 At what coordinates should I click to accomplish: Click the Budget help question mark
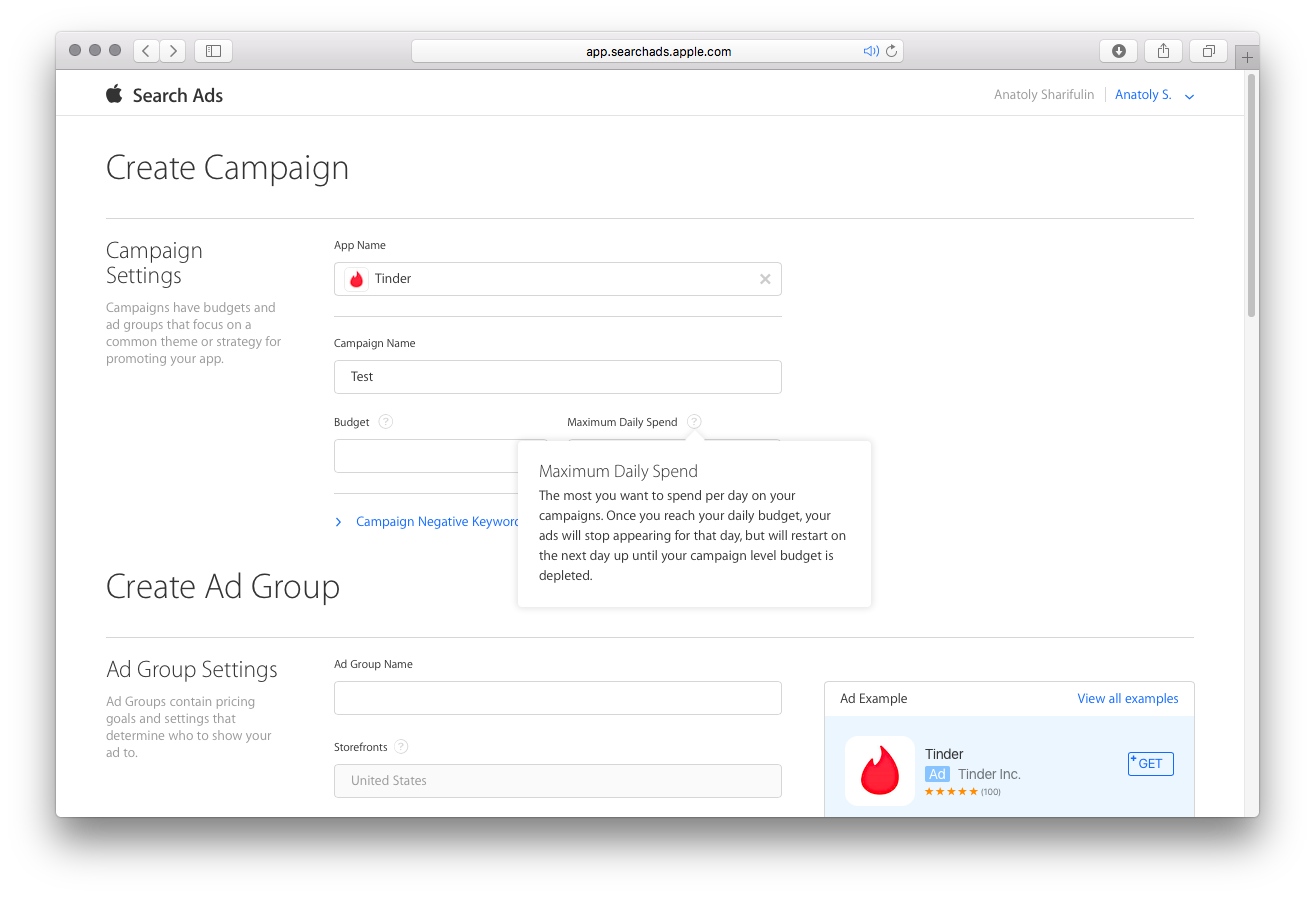pos(386,422)
